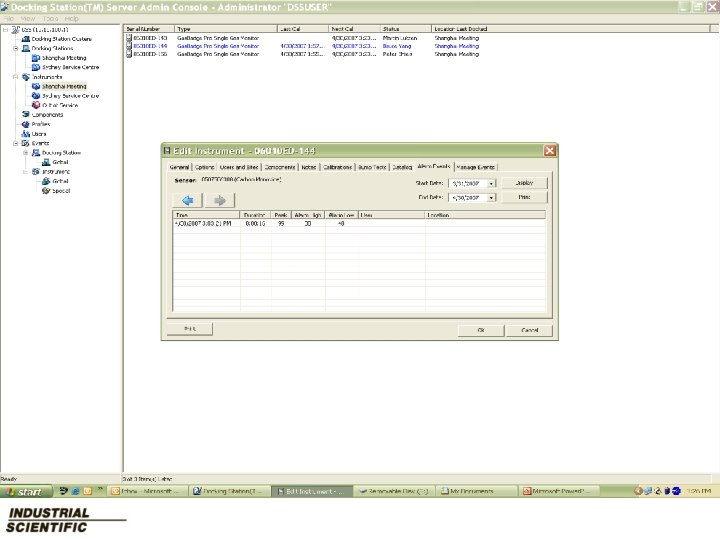The image size is (720, 540).
Task: Collapse Instrument node under Events
Action: click(26, 172)
